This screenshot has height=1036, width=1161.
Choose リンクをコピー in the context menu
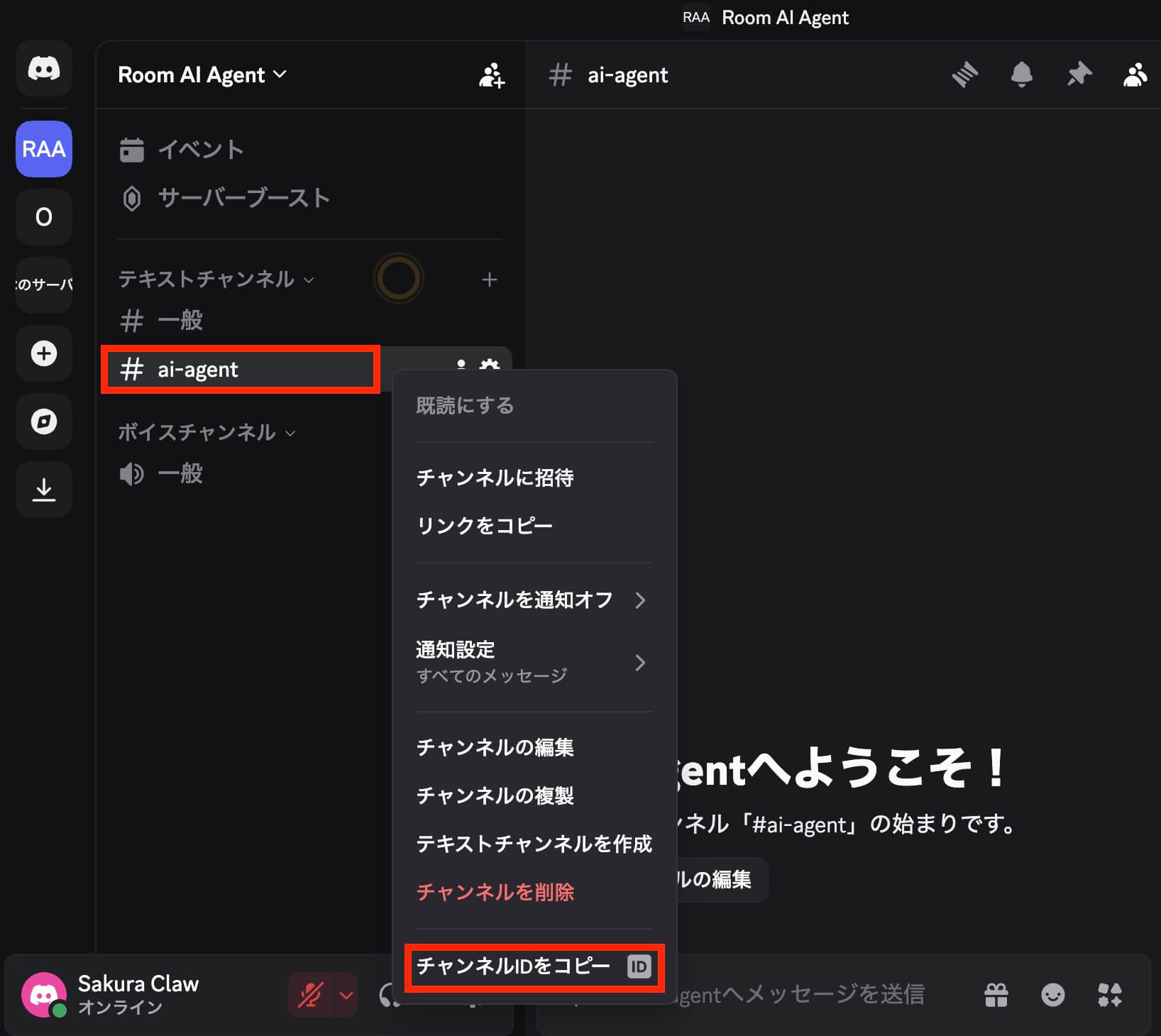[x=484, y=526]
